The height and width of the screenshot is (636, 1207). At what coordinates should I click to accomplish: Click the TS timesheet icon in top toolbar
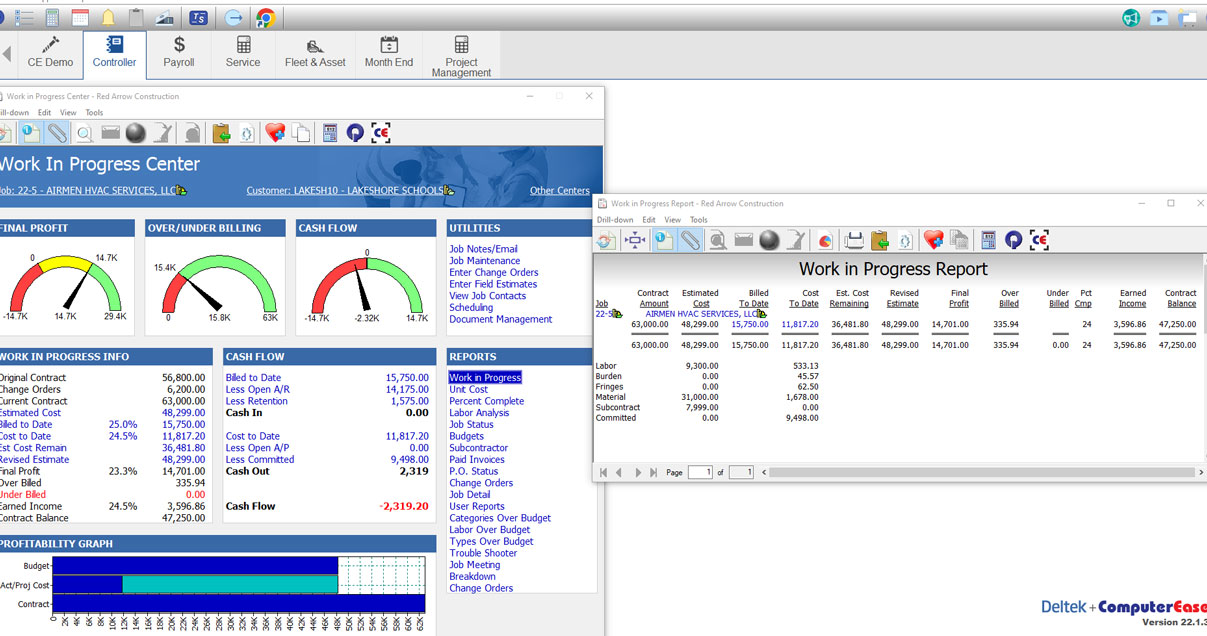(x=199, y=17)
